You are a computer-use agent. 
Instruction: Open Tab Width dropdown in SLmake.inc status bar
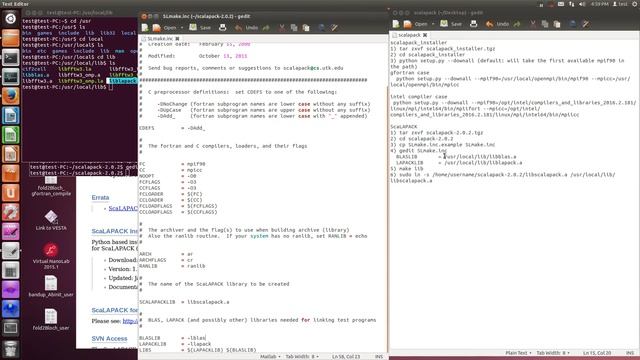(x=302, y=357)
